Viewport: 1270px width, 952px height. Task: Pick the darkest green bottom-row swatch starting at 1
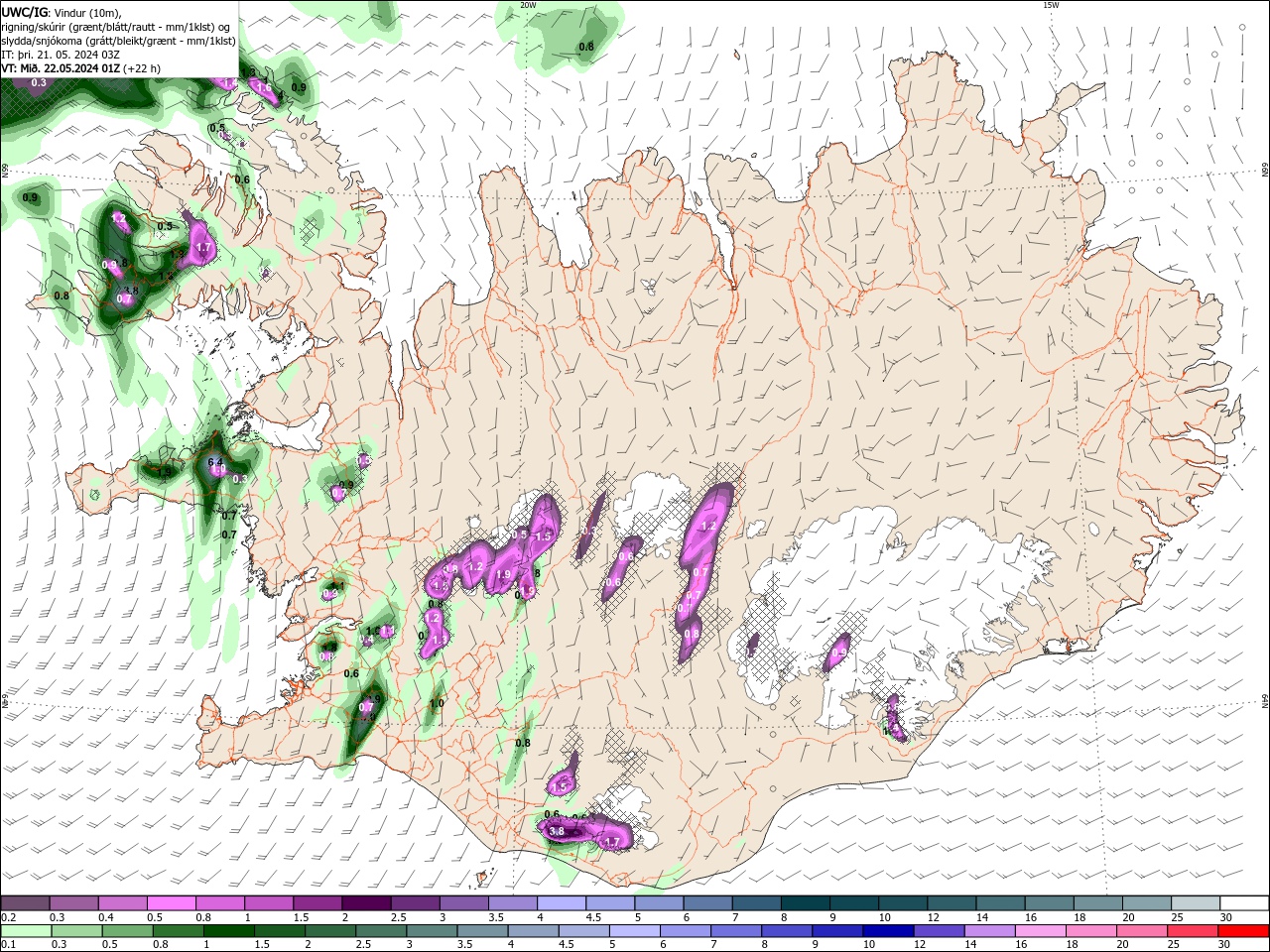click(x=228, y=931)
